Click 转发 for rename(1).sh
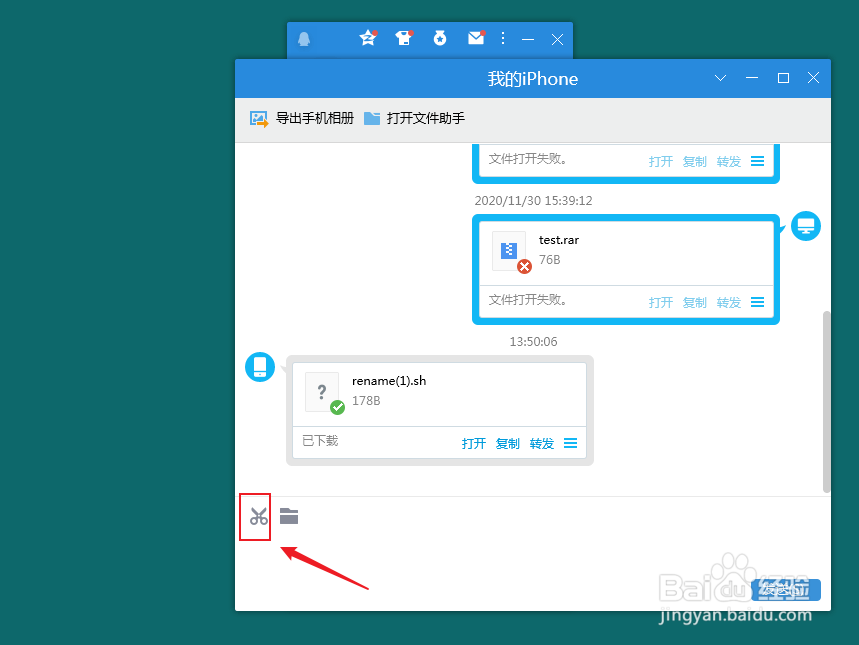This screenshot has width=859, height=645. coord(542,443)
